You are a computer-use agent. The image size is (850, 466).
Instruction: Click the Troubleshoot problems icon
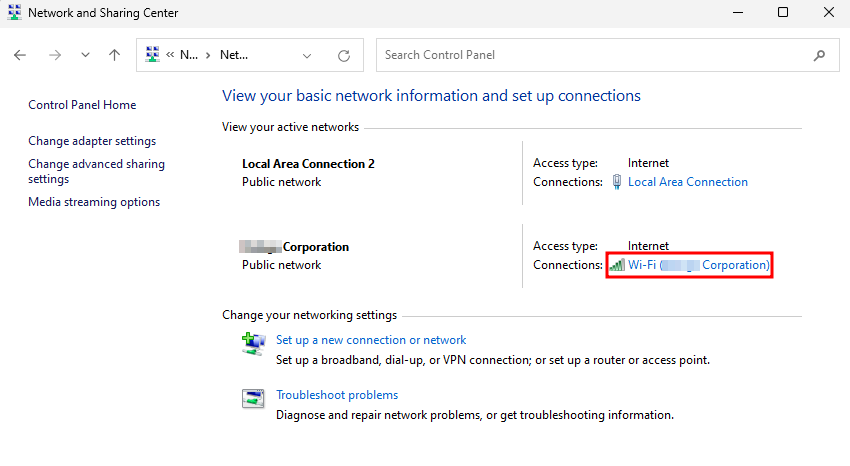[253, 399]
